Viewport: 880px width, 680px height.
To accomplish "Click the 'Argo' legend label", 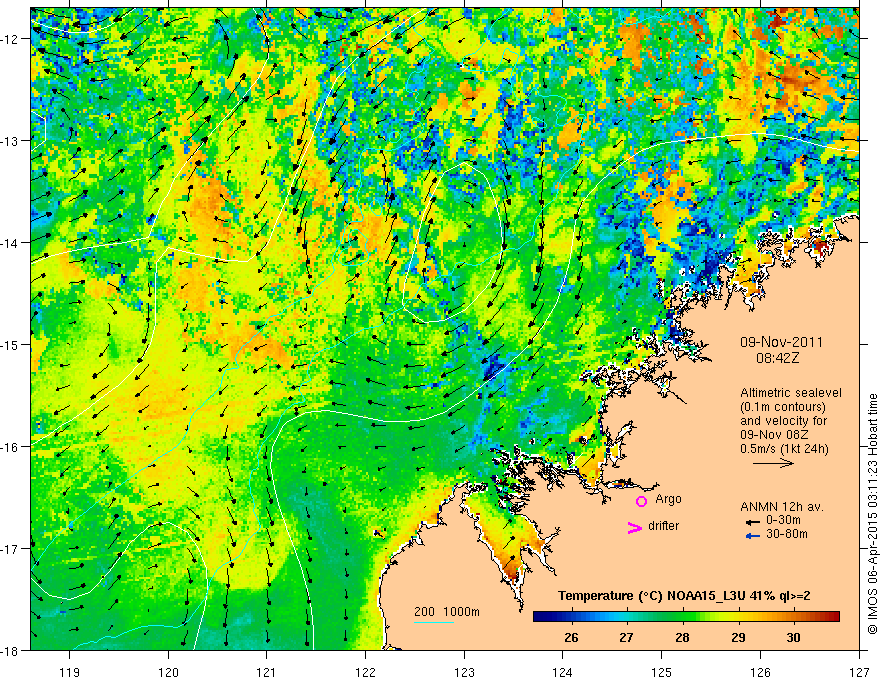I will point(668,499).
